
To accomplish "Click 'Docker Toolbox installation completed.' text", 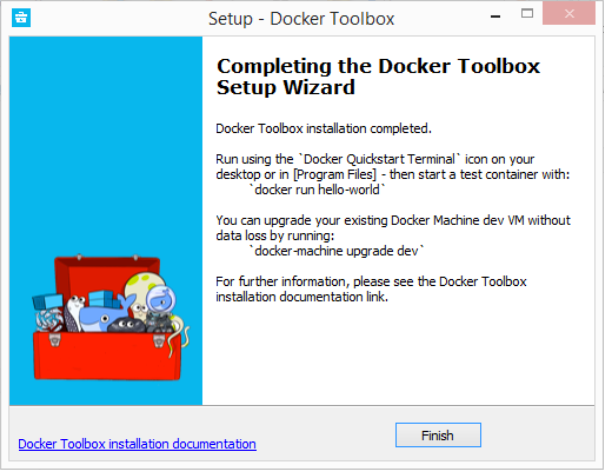I will coord(324,128).
